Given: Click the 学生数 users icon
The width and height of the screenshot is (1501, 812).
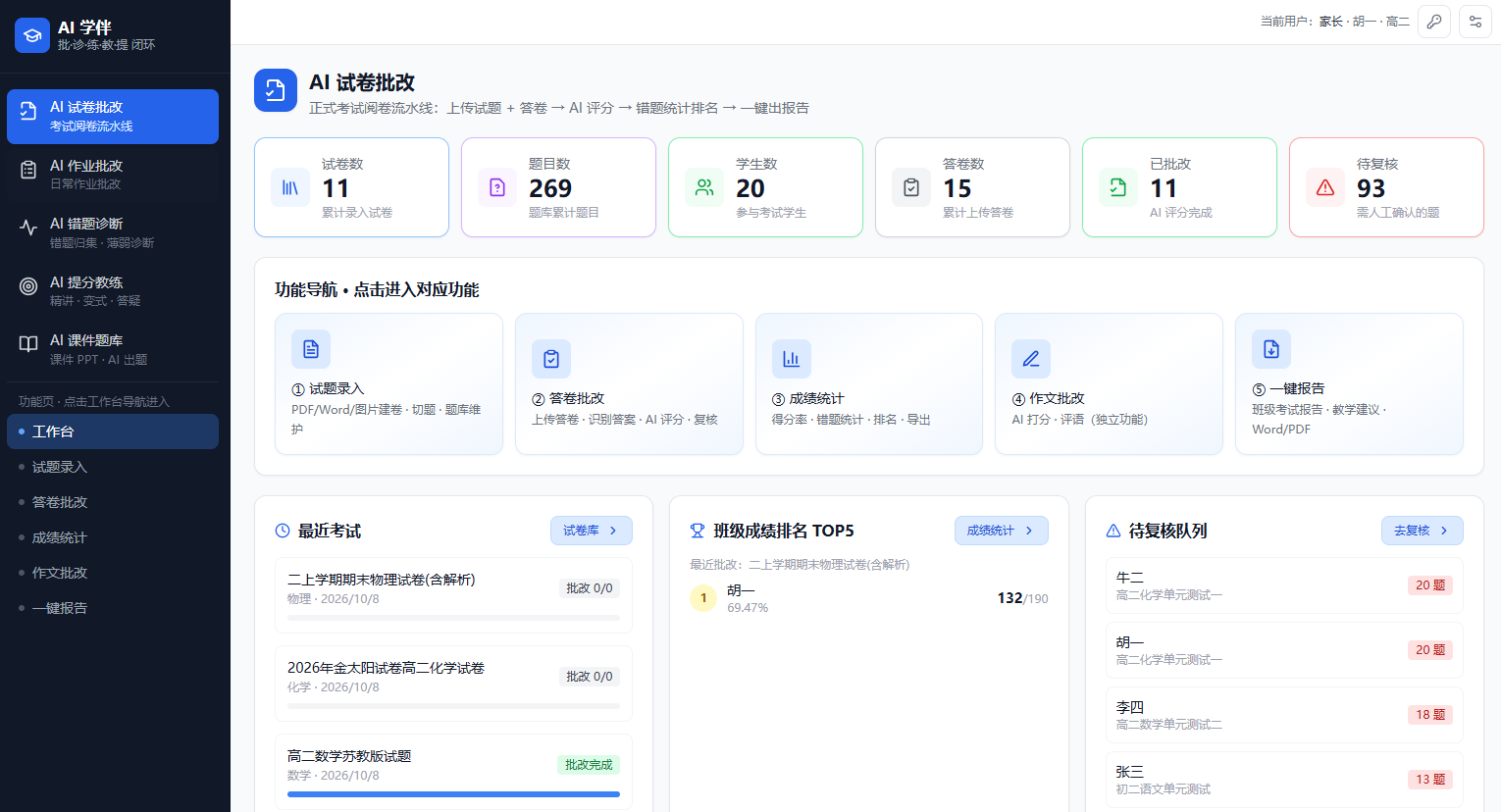Looking at the screenshot, I should tap(704, 187).
